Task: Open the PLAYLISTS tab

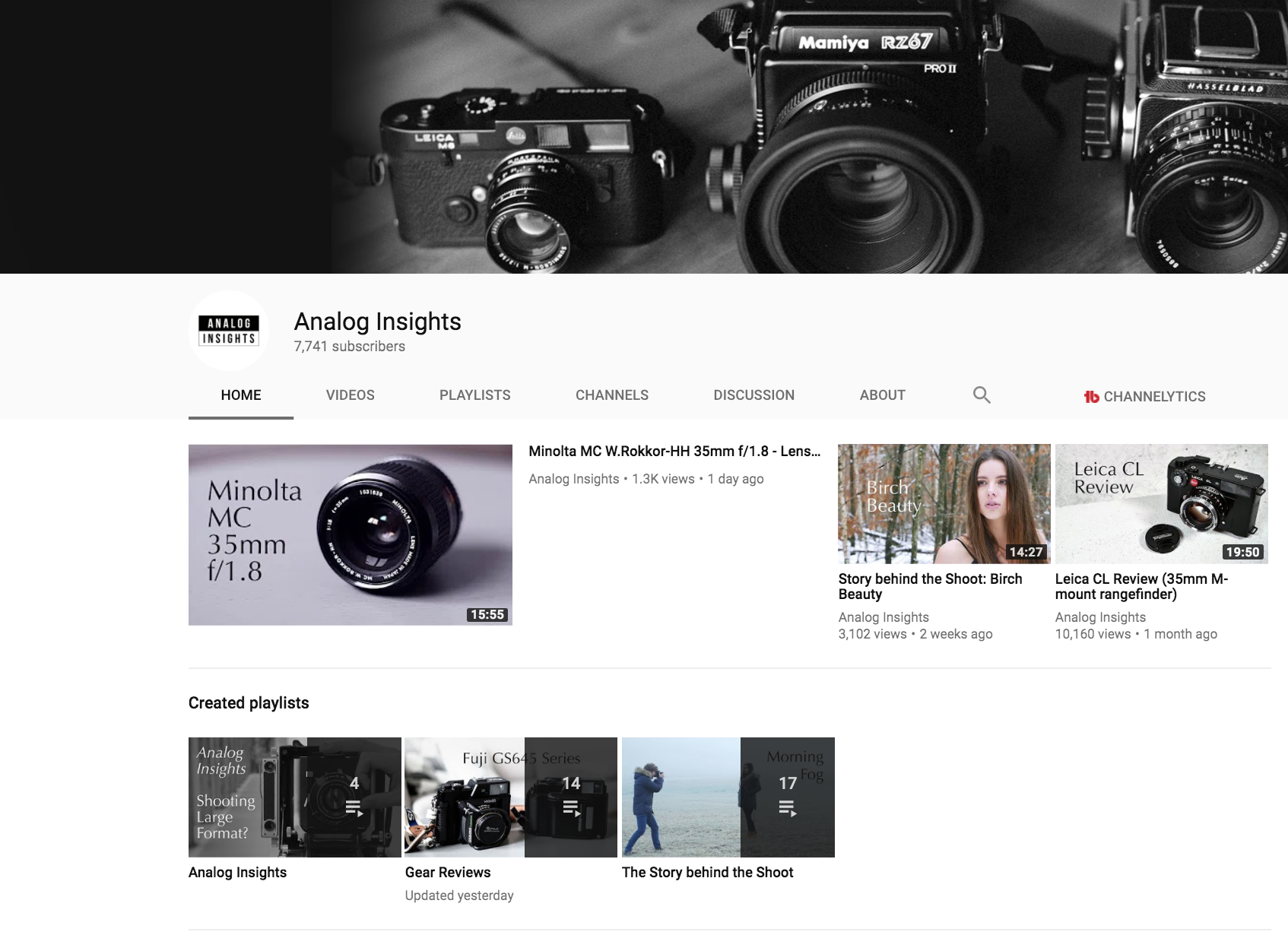Action: [475, 395]
